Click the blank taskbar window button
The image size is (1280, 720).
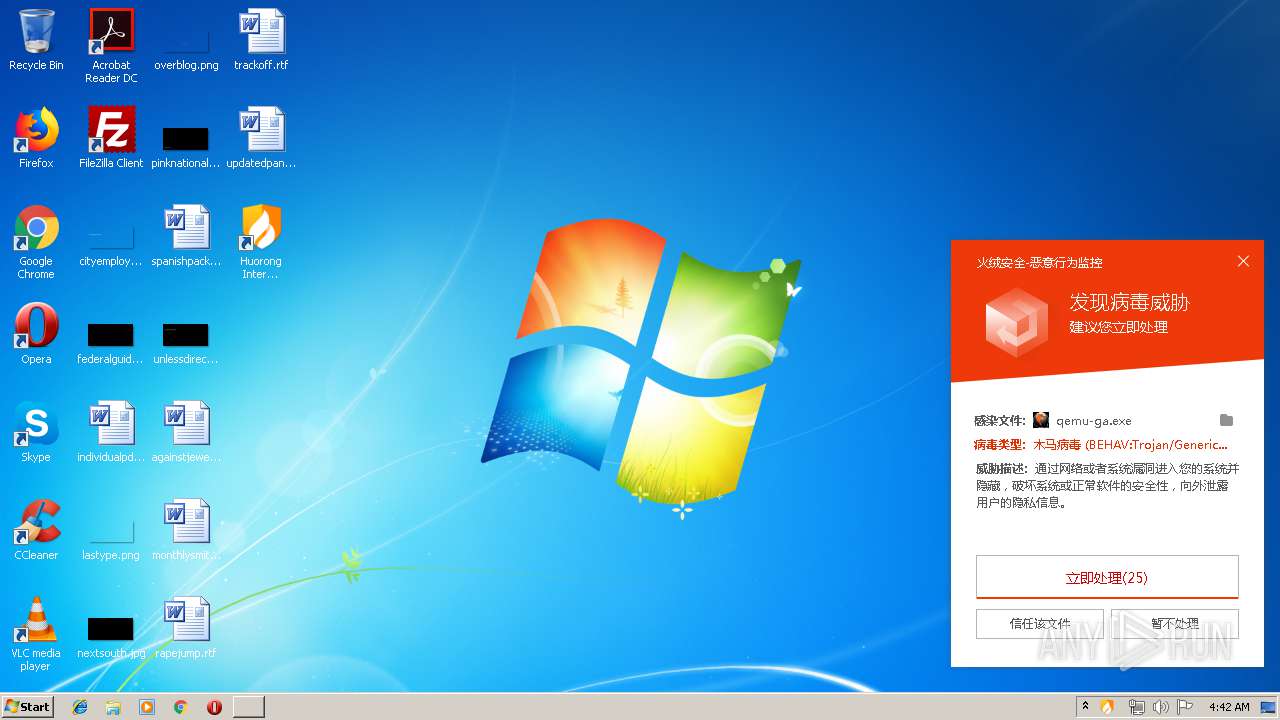click(249, 707)
